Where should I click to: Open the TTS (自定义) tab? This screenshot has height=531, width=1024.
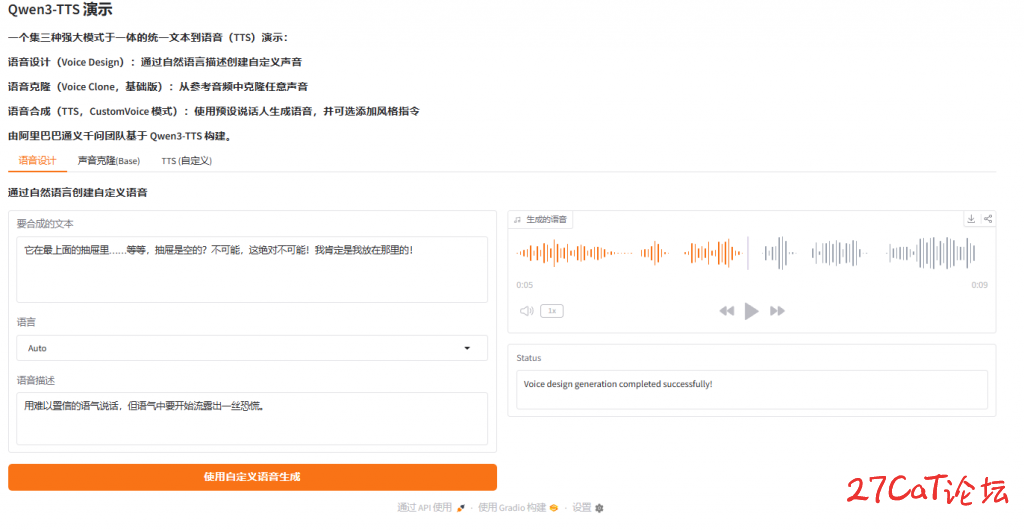pos(187,161)
